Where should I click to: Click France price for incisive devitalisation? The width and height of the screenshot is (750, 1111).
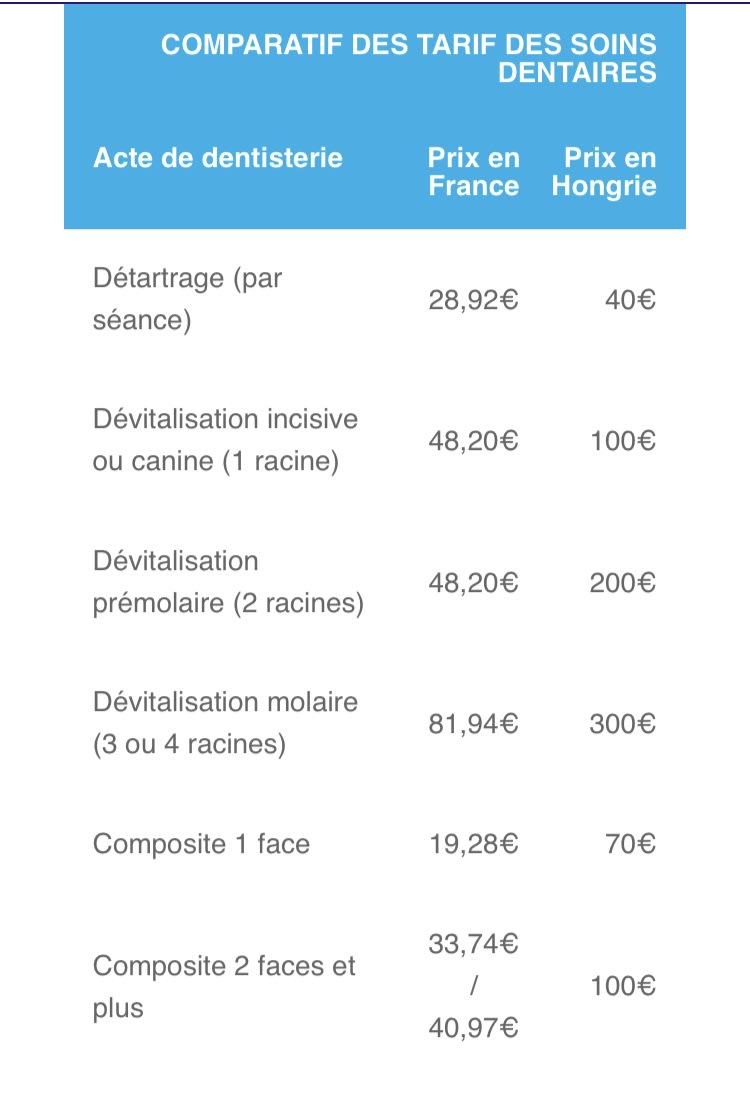[x=473, y=441]
